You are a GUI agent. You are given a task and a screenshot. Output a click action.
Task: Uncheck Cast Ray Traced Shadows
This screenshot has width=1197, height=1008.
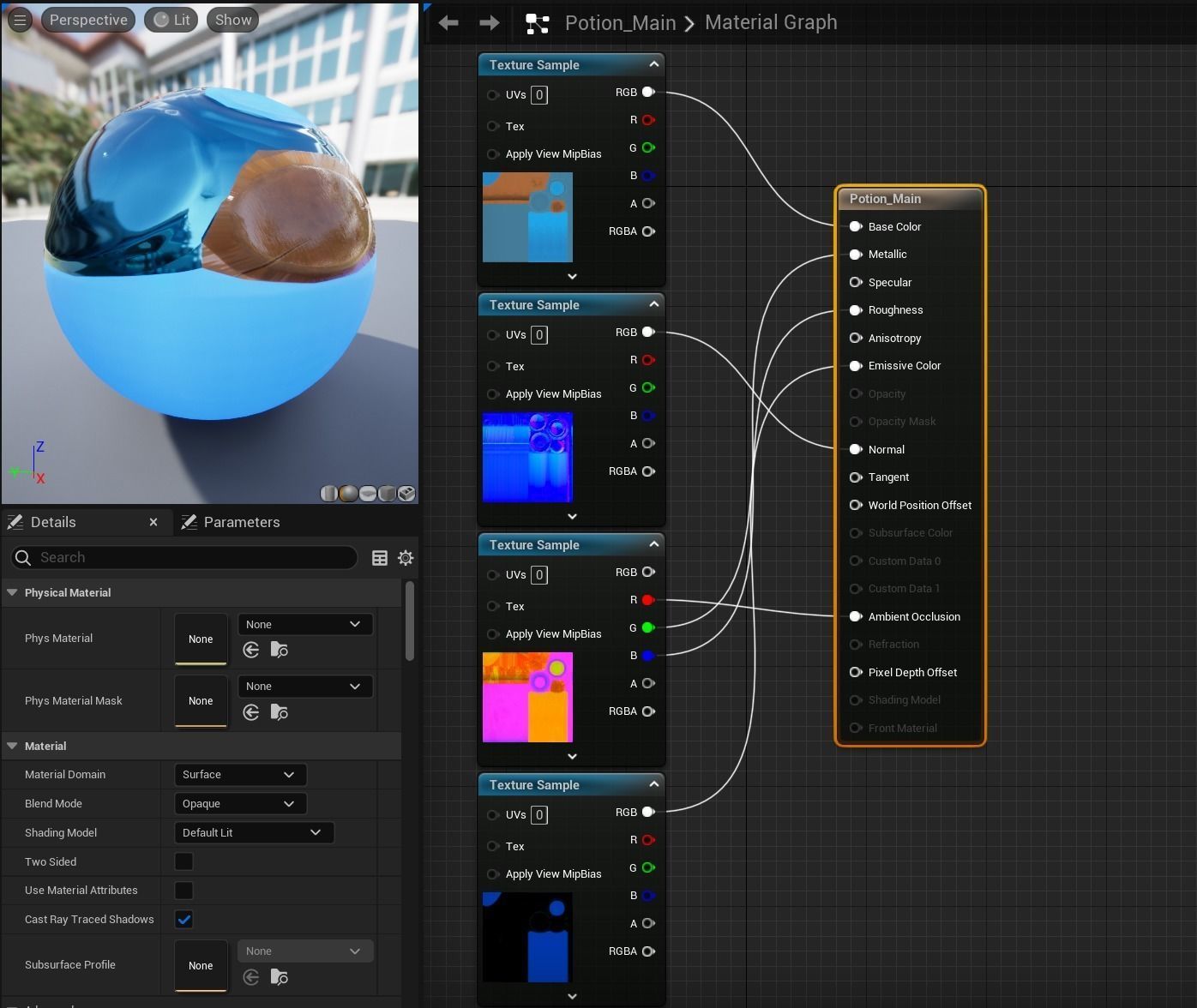183,920
